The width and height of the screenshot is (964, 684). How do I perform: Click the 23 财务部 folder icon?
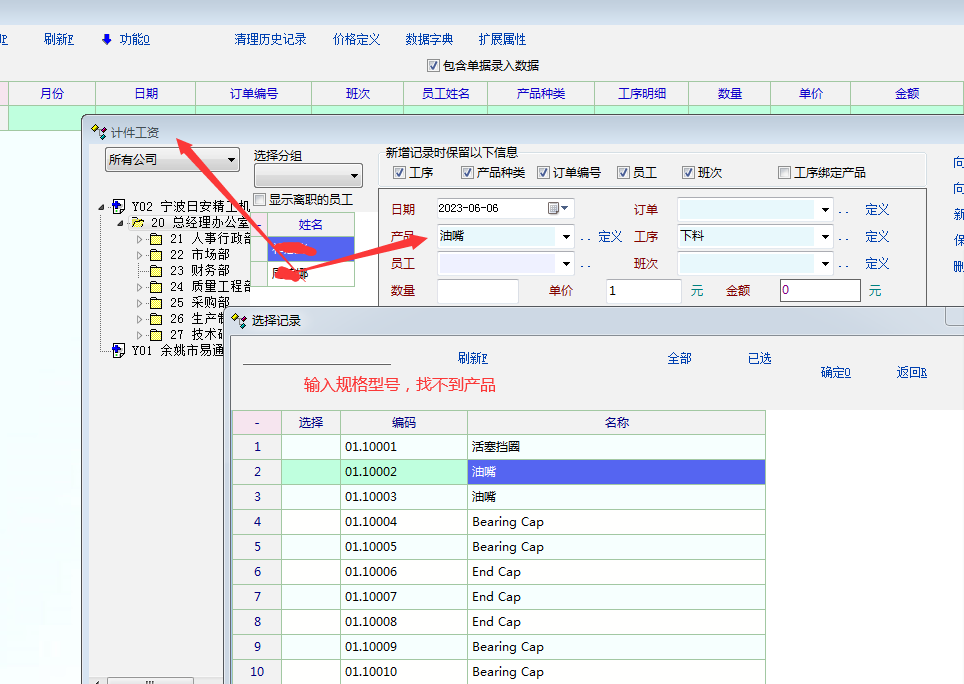(156, 271)
